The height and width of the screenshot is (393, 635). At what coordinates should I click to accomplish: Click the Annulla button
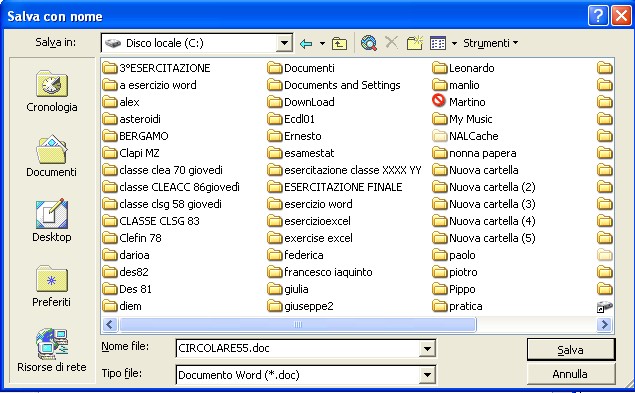(571, 374)
